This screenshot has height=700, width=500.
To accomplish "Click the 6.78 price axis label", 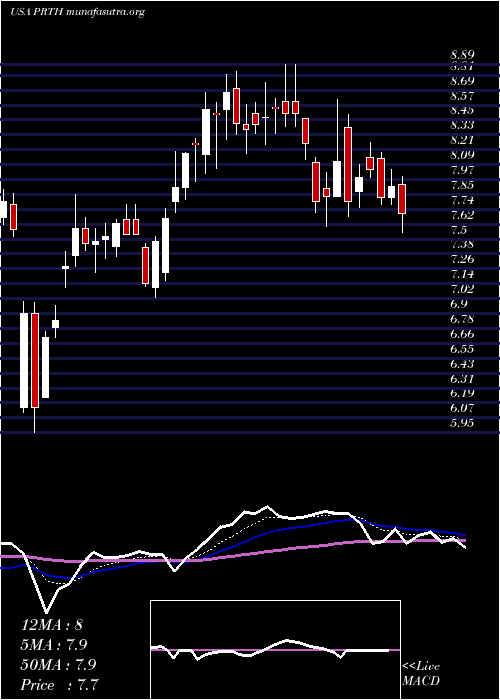I will (x=462, y=319).
